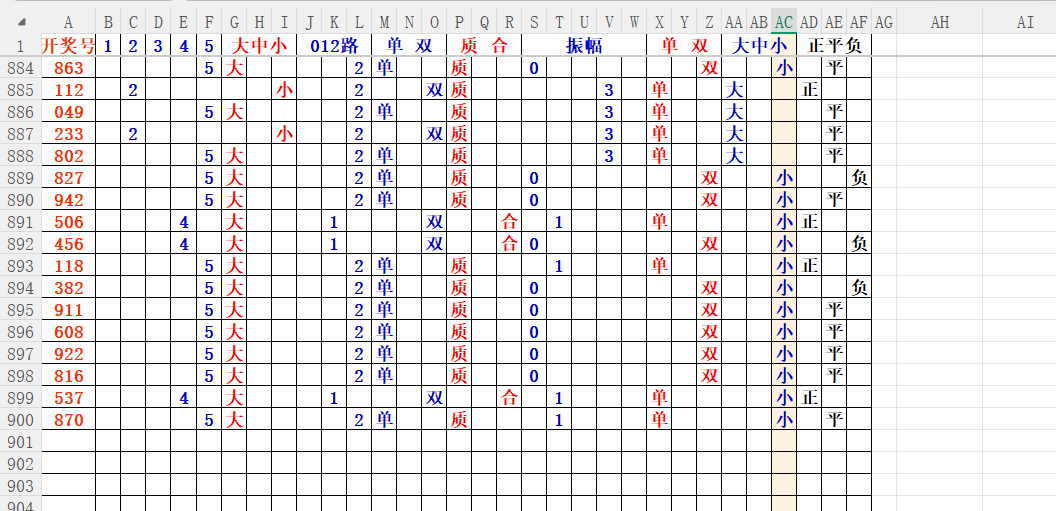The height and width of the screenshot is (511, 1056).
Task: Click cell with lottery number 922
Action: (68, 354)
